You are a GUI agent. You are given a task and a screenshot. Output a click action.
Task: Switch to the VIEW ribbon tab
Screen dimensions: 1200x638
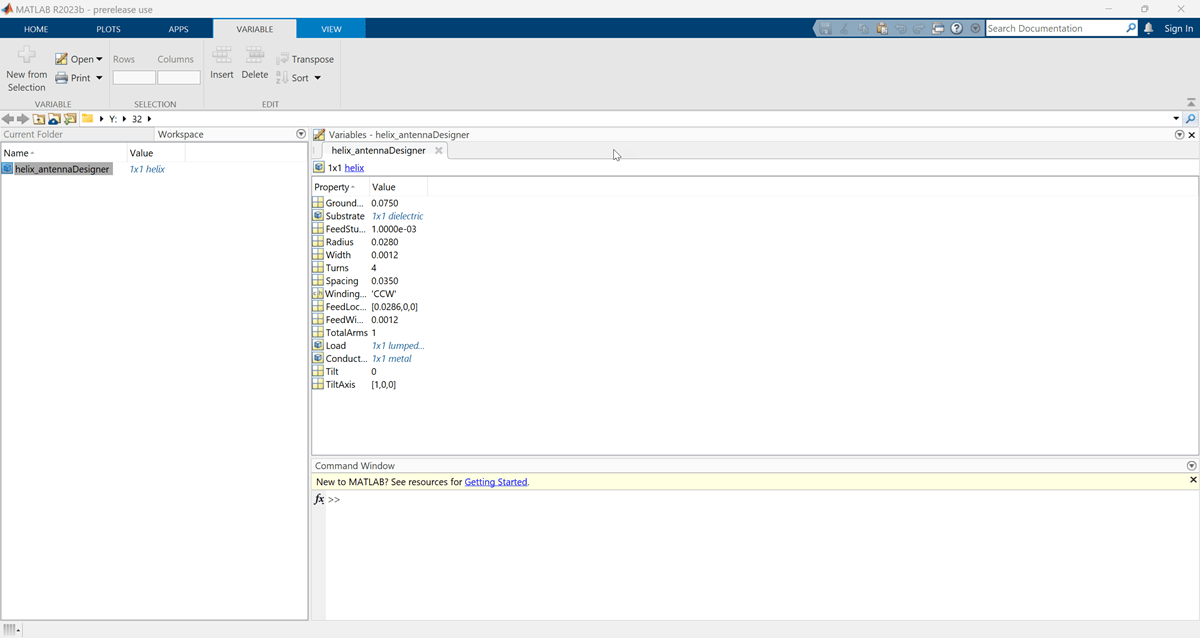(x=331, y=29)
